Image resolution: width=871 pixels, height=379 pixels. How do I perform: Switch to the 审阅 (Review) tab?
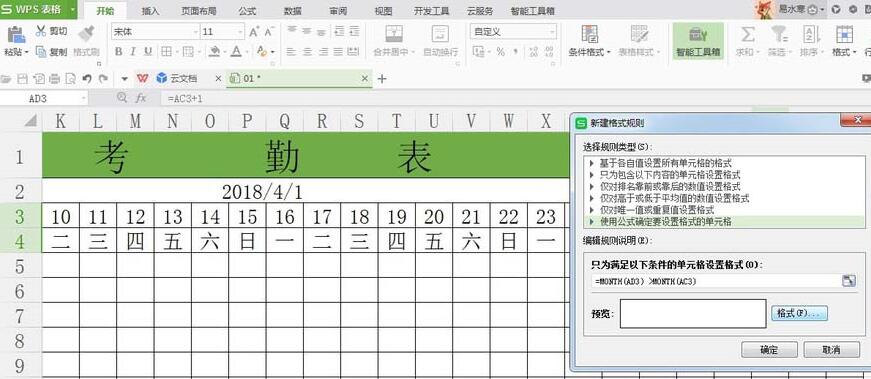[338, 11]
